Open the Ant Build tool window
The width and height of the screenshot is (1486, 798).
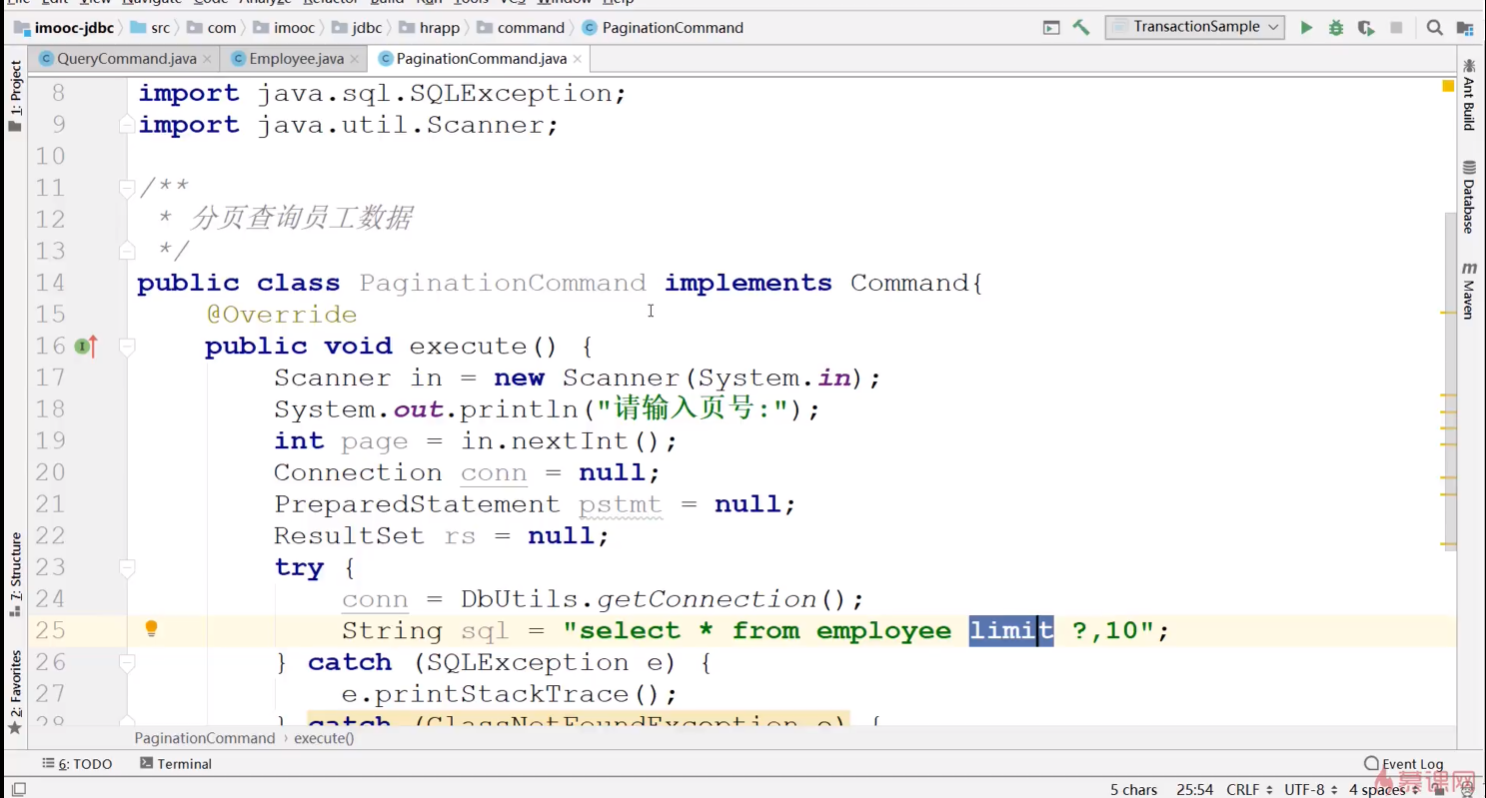tap(1469, 94)
